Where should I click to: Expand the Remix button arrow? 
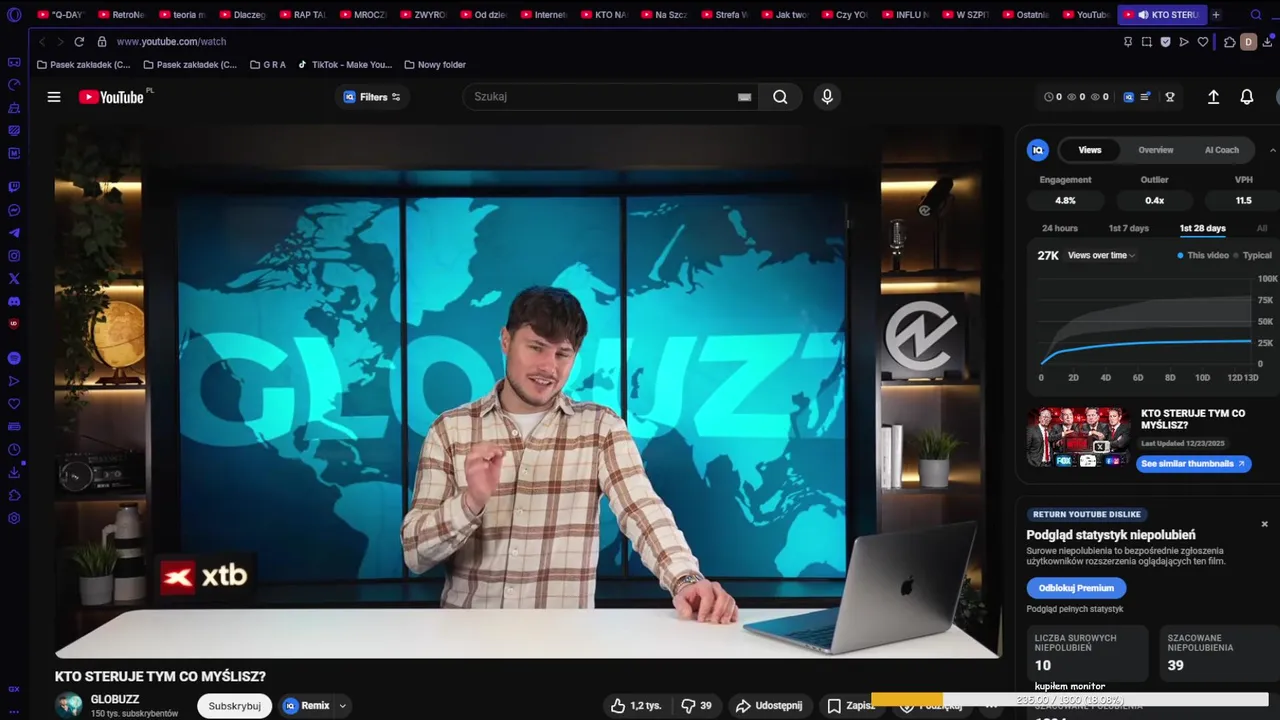(x=342, y=706)
